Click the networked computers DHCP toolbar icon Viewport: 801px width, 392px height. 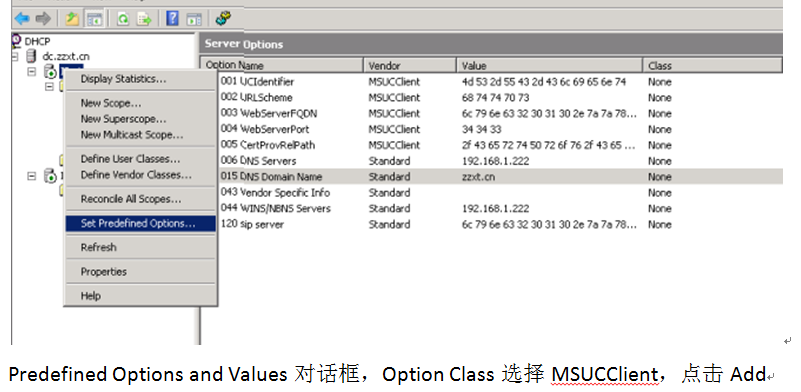(223, 19)
